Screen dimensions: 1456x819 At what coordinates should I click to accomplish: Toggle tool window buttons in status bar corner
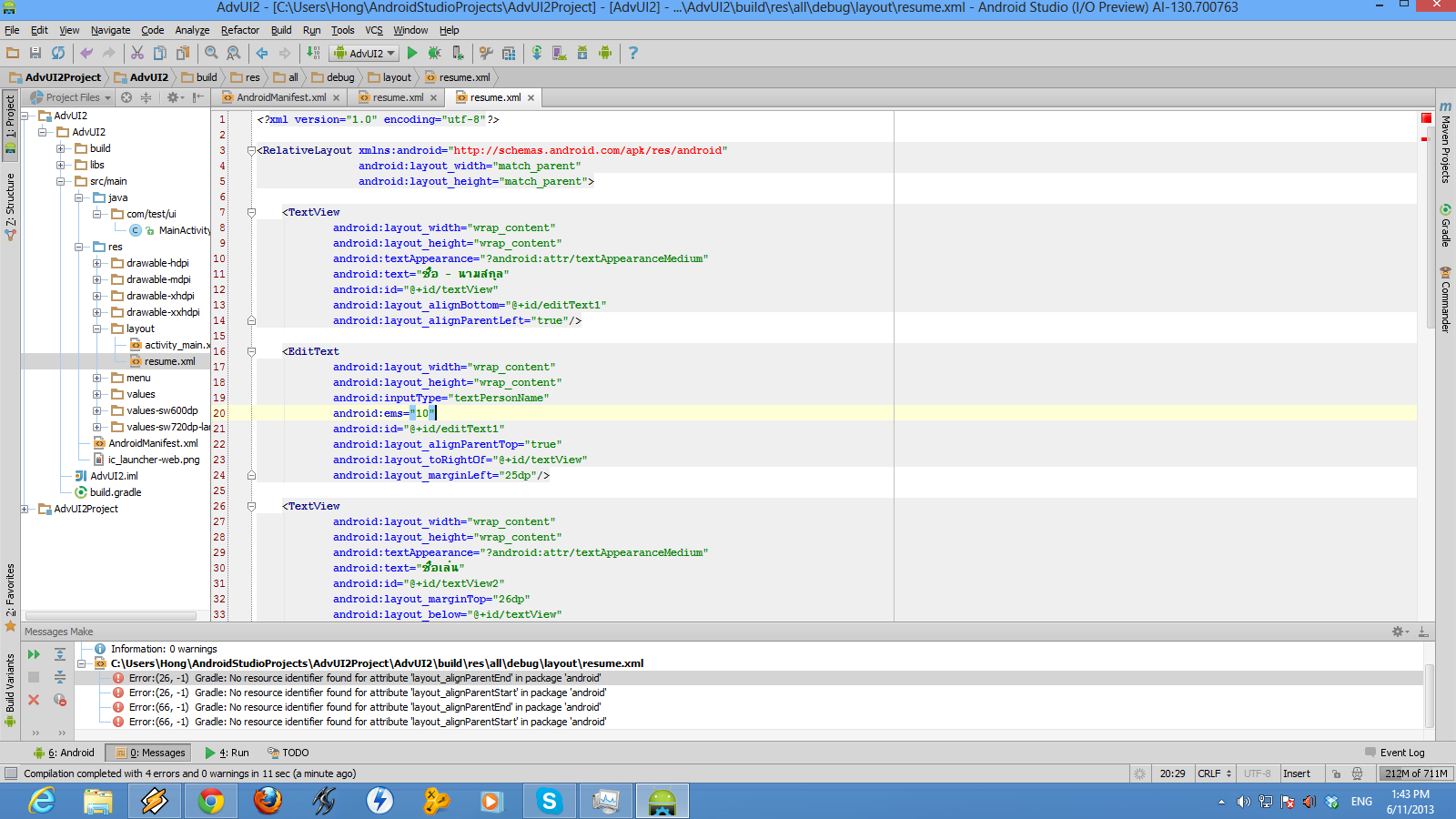point(11,773)
